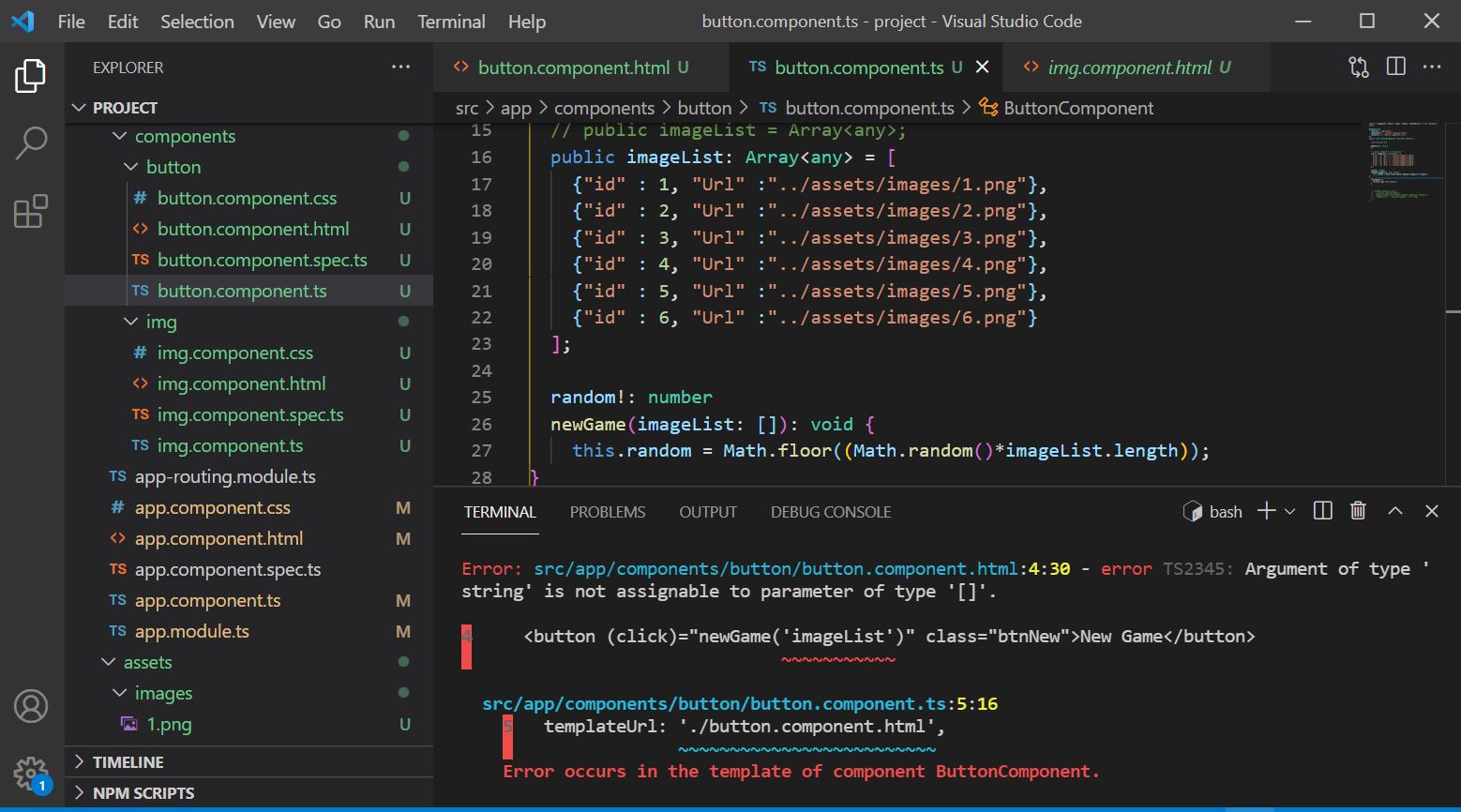Open the Accounts menu icon
Screen dimensions: 1461x812
click(x=31, y=706)
